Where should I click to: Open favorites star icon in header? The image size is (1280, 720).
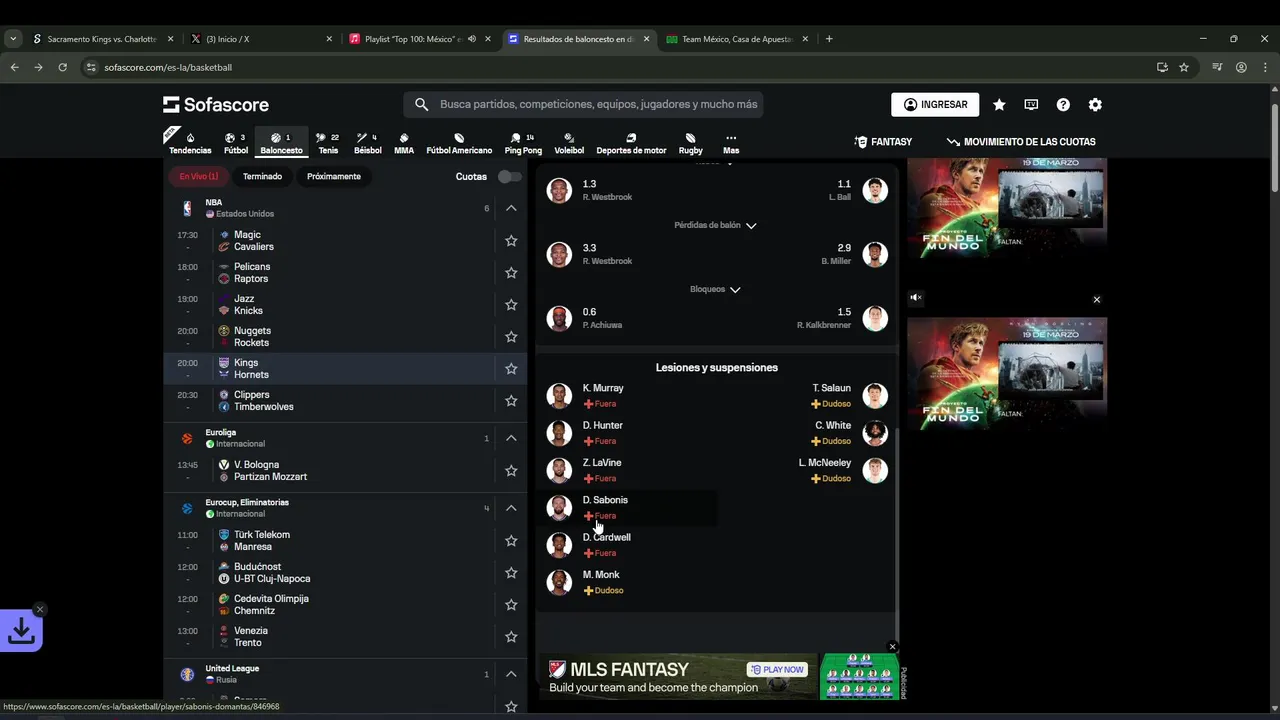[999, 104]
